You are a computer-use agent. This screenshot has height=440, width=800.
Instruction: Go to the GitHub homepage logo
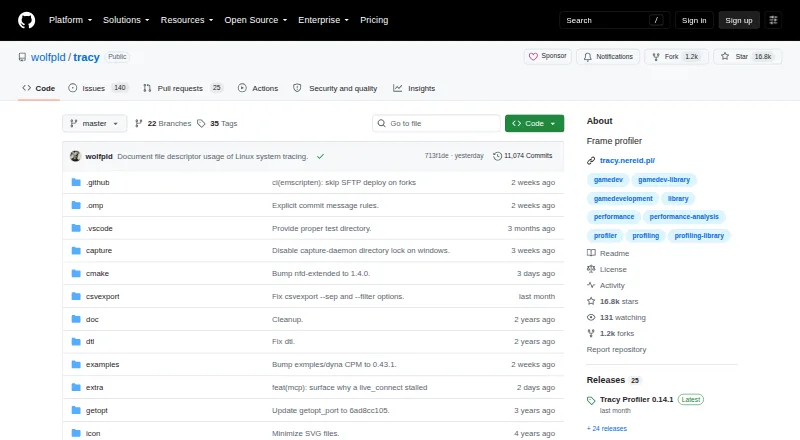pos(27,20)
